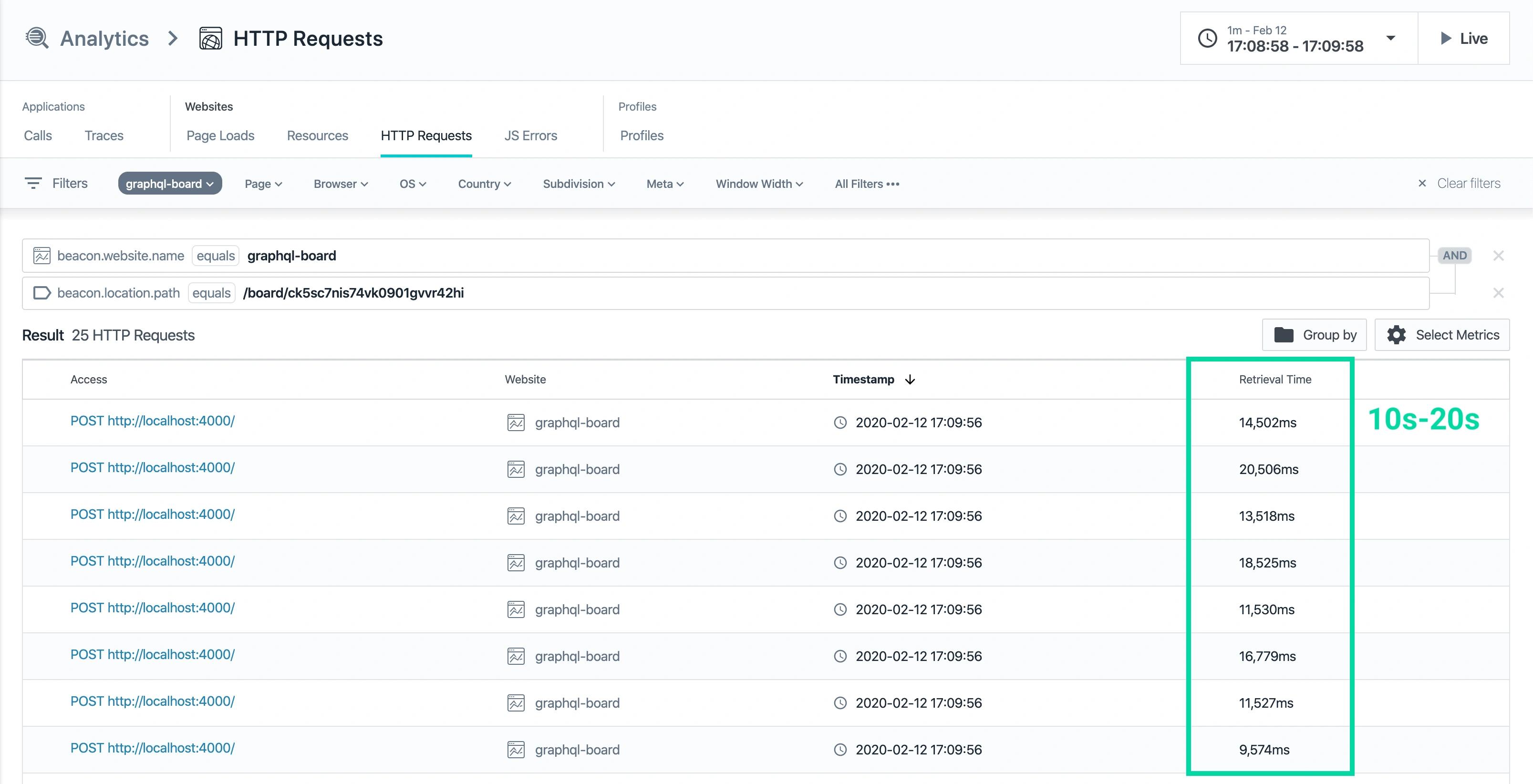Click the Group by button

pyautogui.click(x=1315, y=335)
